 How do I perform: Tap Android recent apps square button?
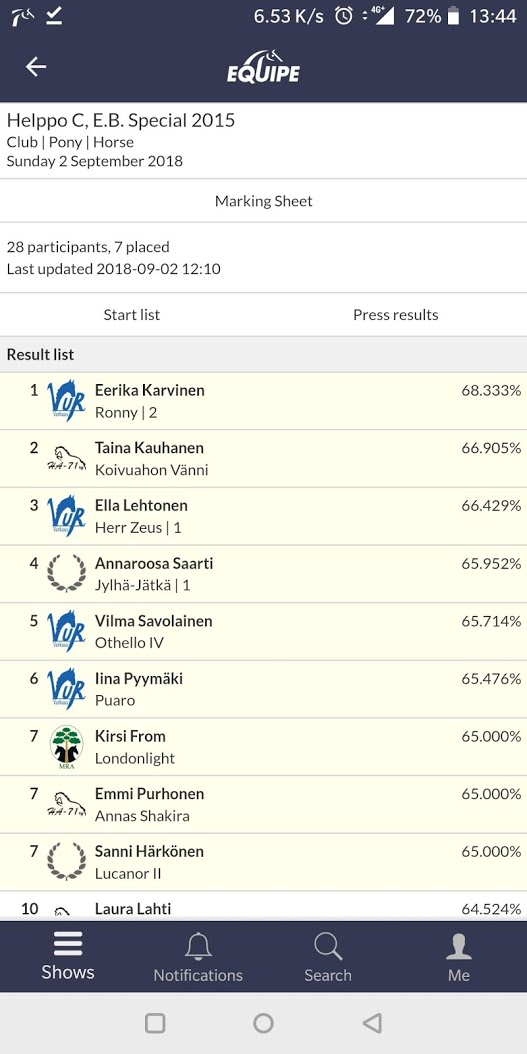(155, 1023)
